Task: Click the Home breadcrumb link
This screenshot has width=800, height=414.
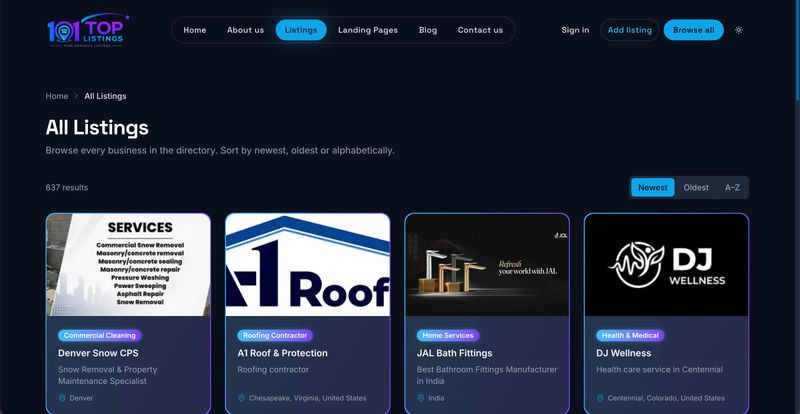Action: (x=57, y=96)
